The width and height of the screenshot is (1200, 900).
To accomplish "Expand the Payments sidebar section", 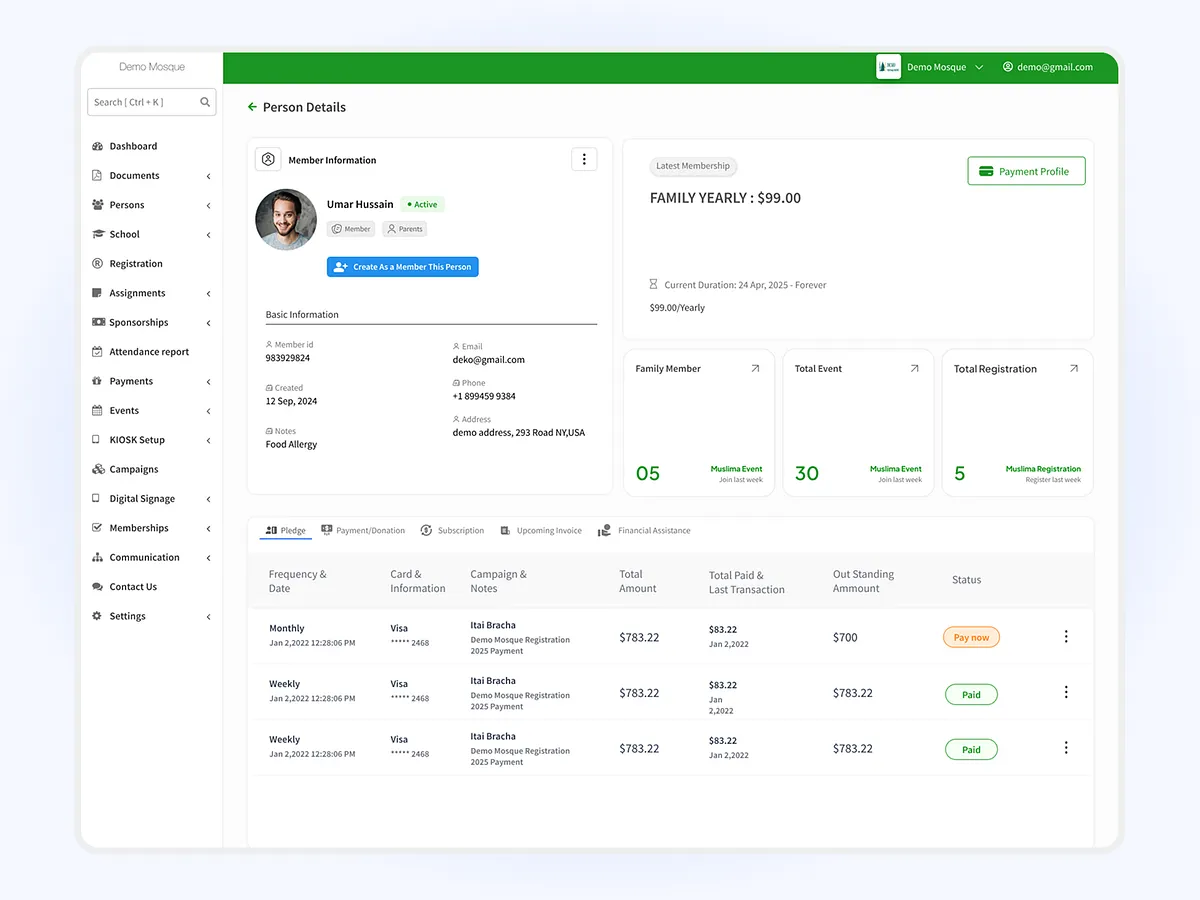I will point(208,381).
